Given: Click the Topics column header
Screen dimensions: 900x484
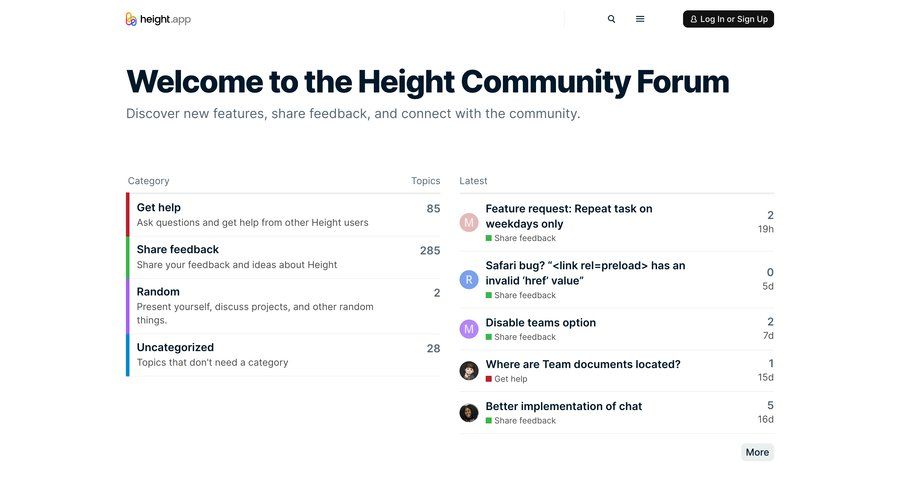Looking at the screenshot, I should 425,181.
